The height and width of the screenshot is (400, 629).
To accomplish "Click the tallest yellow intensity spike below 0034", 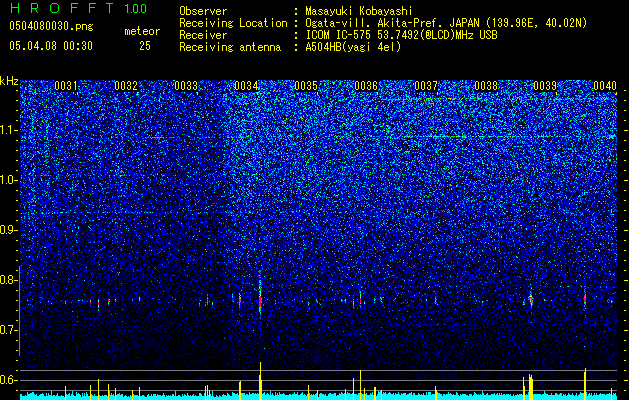I will coord(260,380).
